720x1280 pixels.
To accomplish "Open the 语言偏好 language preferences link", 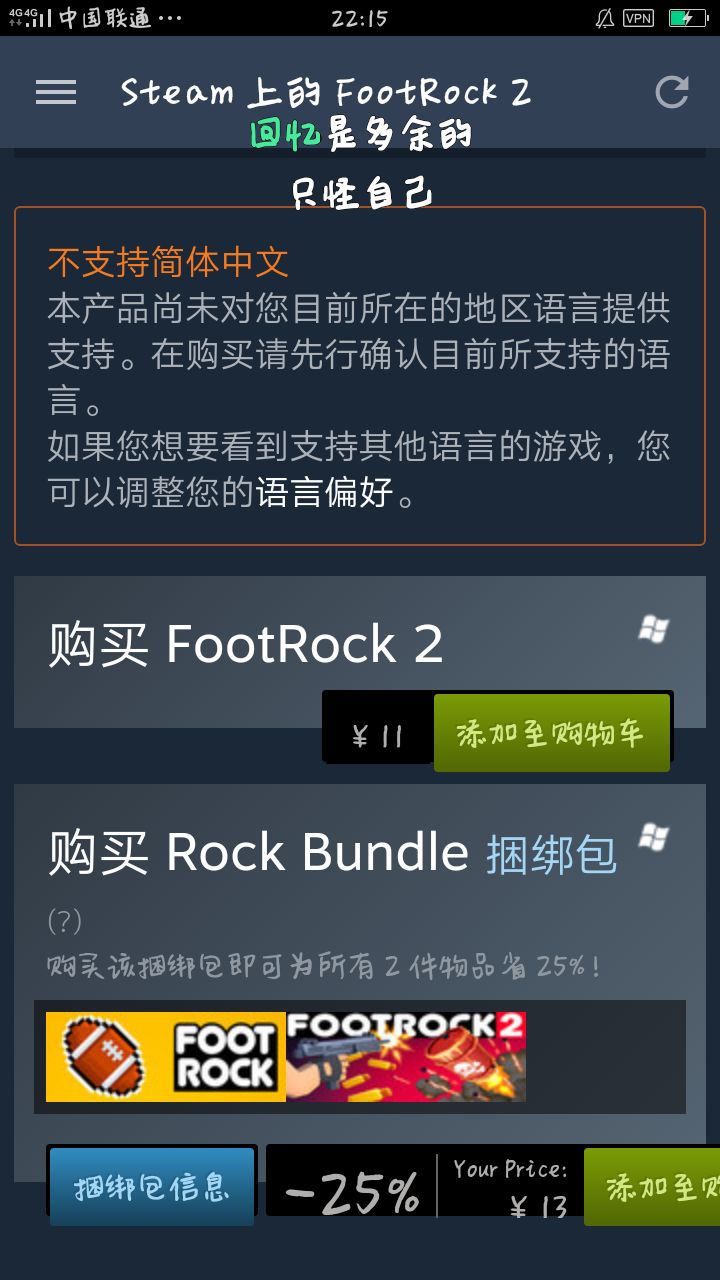I will click(x=324, y=492).
